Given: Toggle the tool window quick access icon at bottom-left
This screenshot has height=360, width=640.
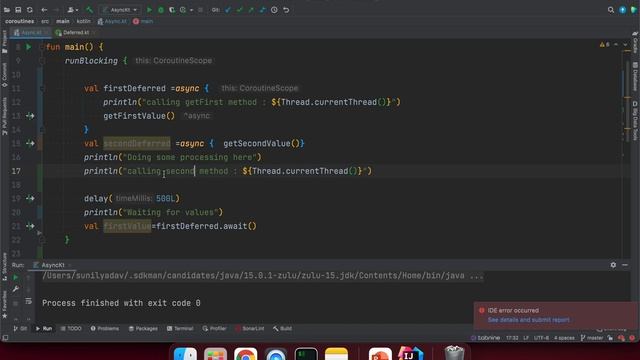Looking at the screenshot, I should coord(5,338).
